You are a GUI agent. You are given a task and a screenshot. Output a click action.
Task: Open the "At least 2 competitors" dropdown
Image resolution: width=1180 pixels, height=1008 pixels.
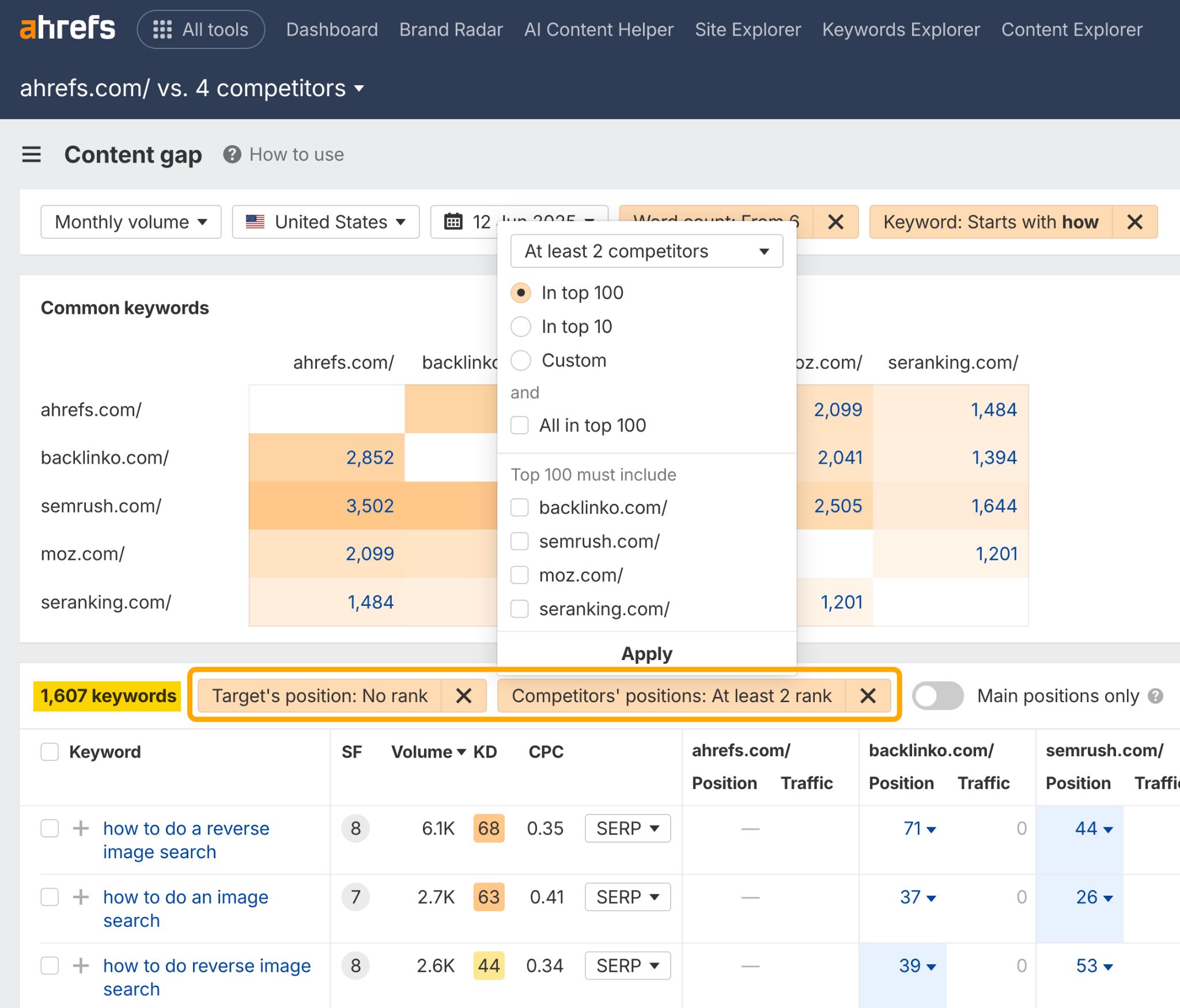646,251
